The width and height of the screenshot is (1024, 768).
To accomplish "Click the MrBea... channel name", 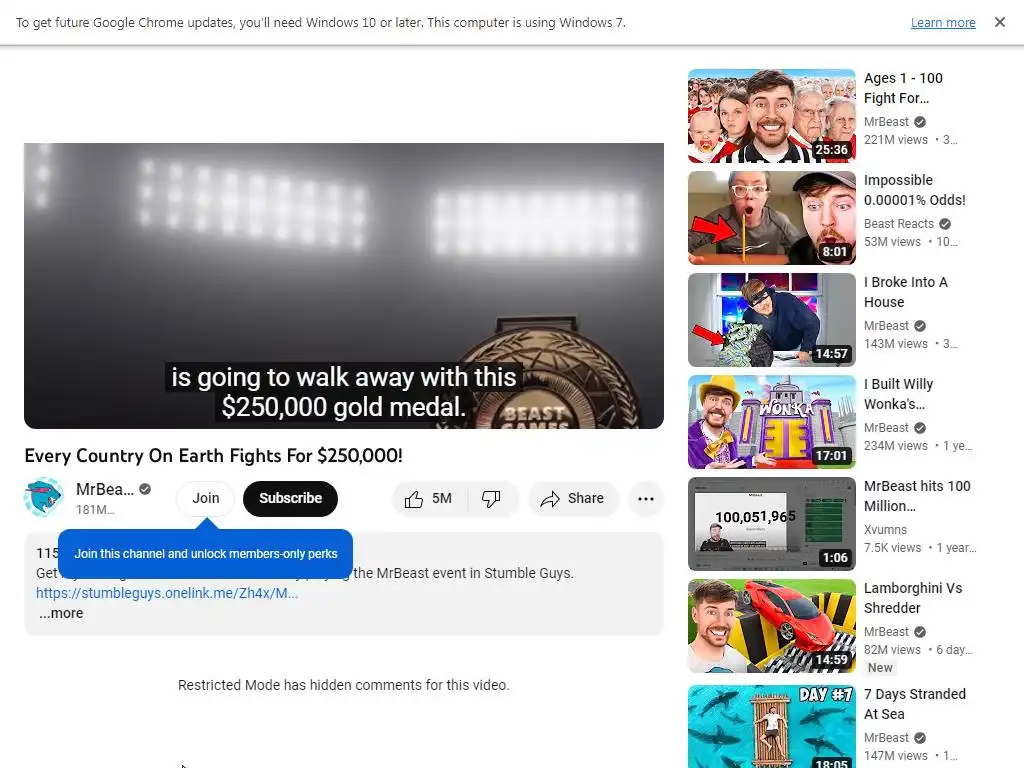I will pos(104,489).
